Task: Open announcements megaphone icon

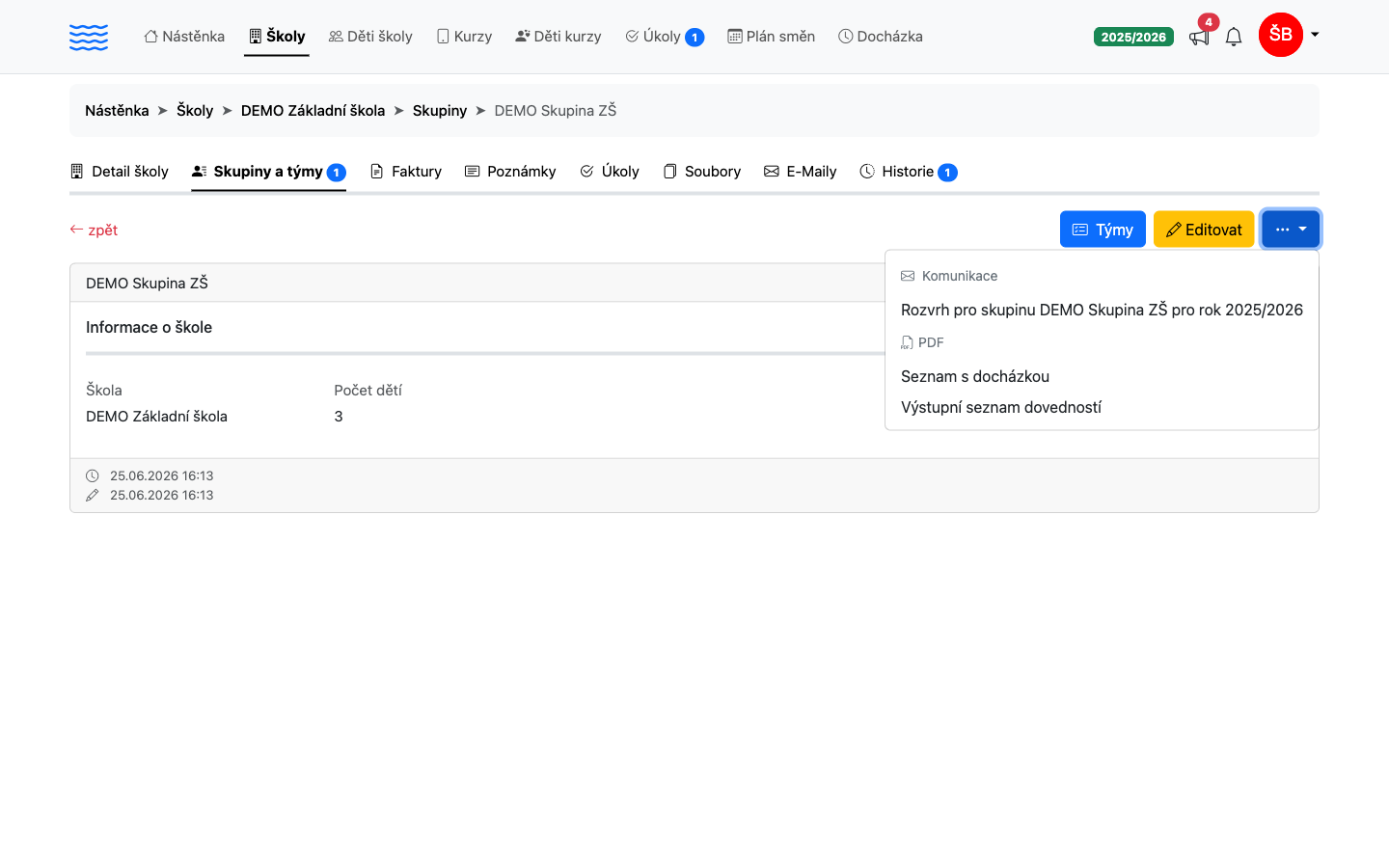Action: click(1199, 37)
